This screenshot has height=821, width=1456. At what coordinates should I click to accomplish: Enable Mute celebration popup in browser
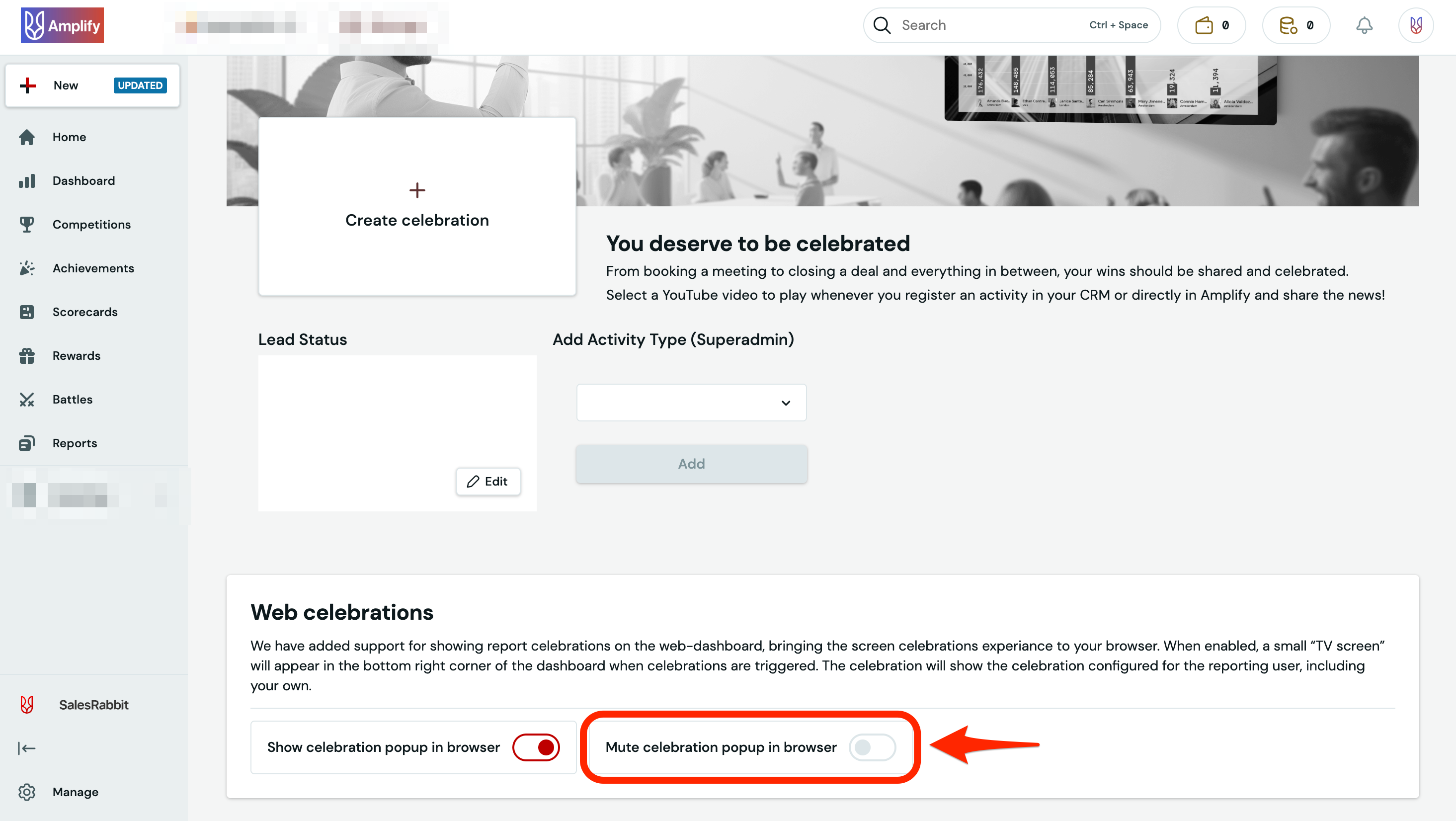(872, 747)
